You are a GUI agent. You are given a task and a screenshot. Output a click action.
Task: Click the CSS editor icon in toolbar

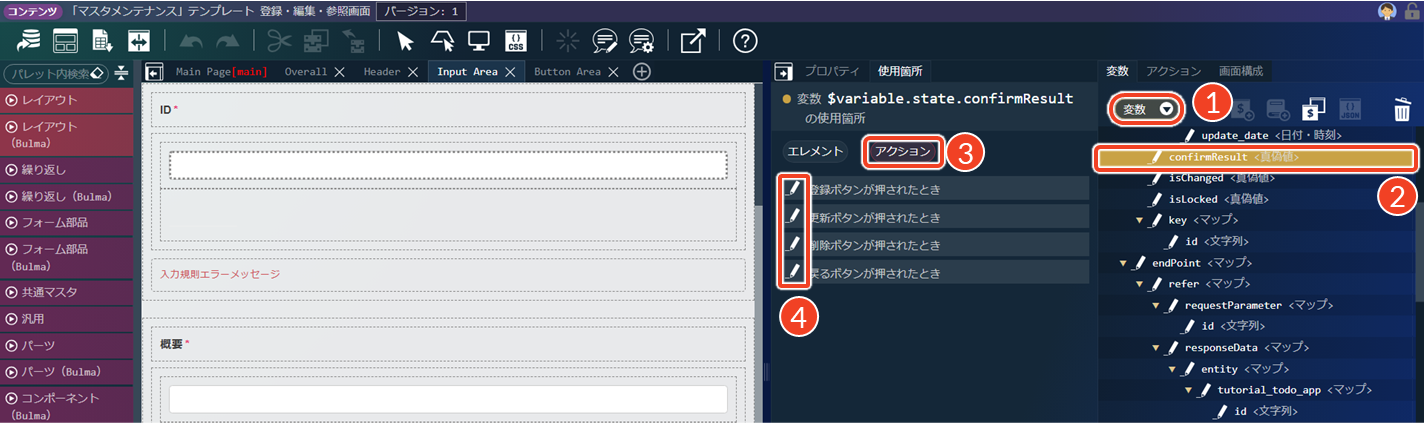pos(516,41)
